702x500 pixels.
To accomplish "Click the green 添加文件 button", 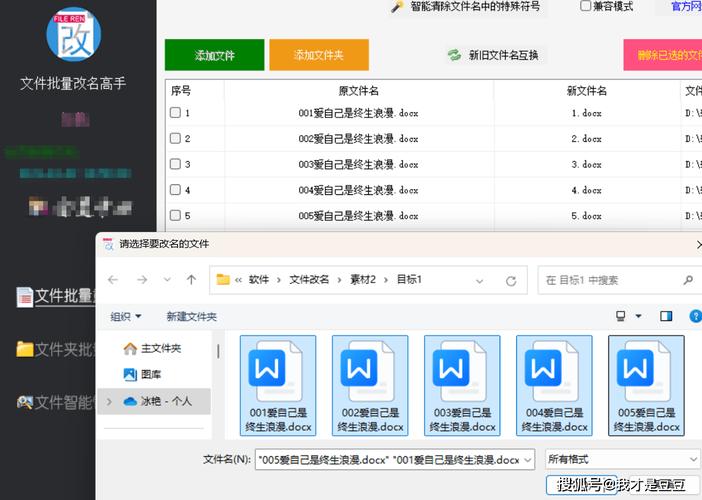I will [215, 55].
